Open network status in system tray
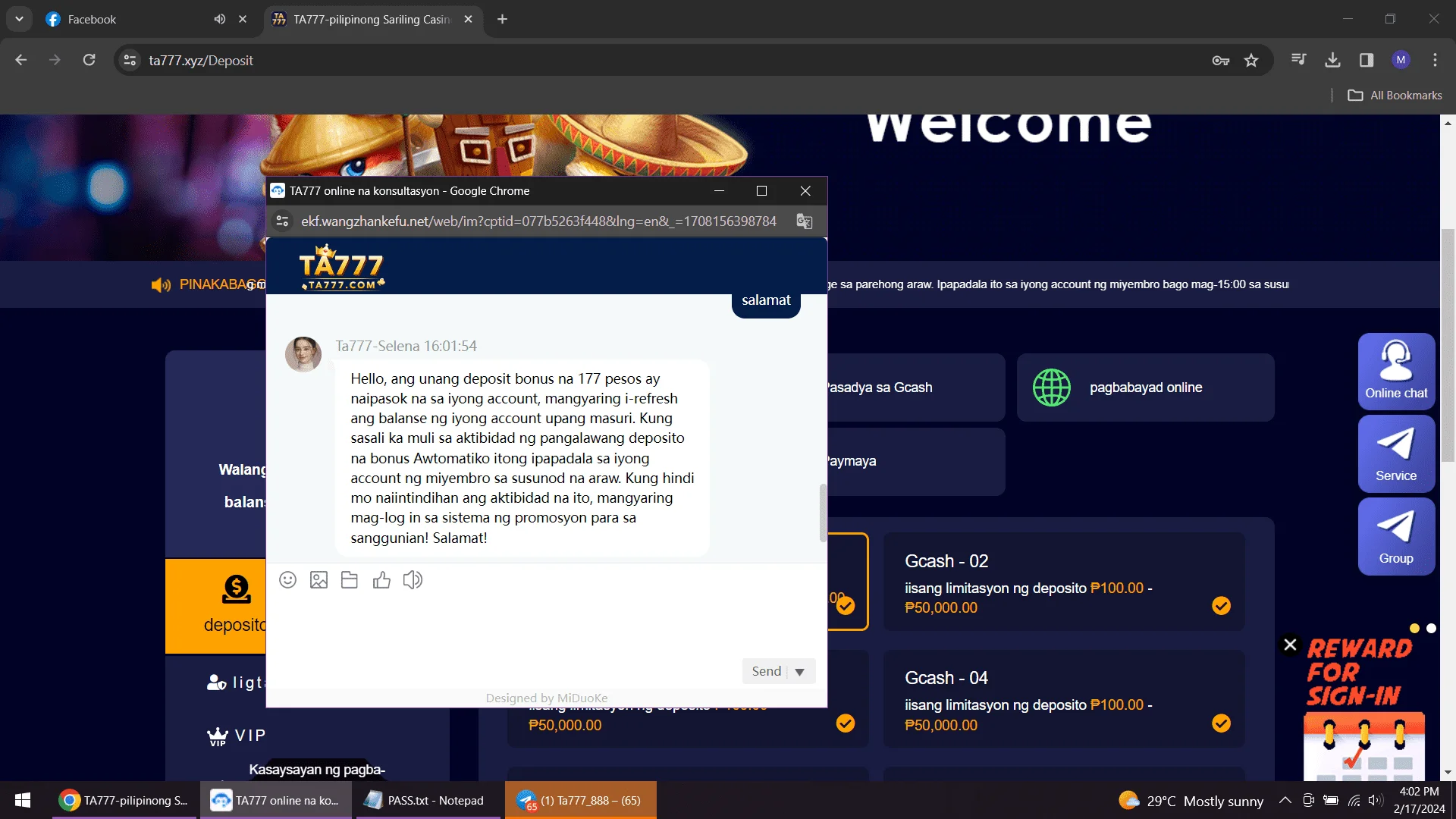1456x819 pixels. click(1354, 800)
